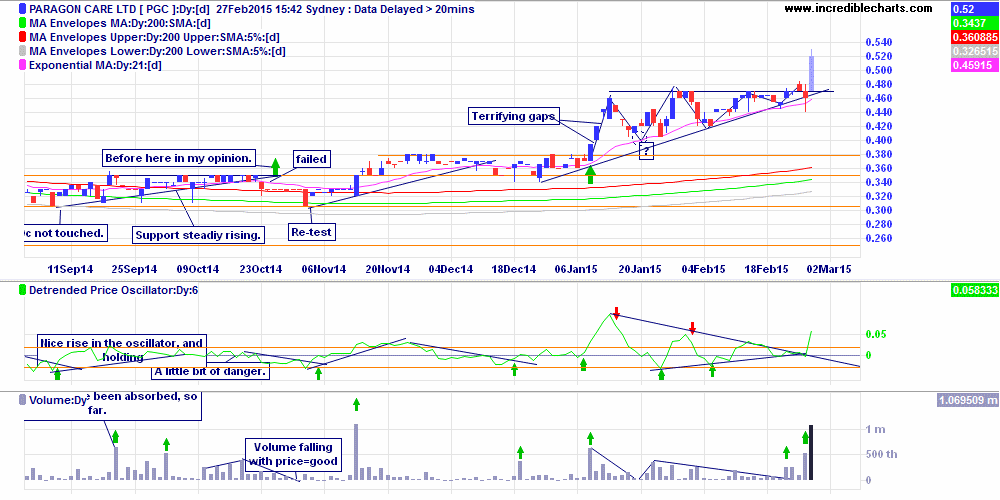Click the 04Feb15 date axis label

point(703,270)
